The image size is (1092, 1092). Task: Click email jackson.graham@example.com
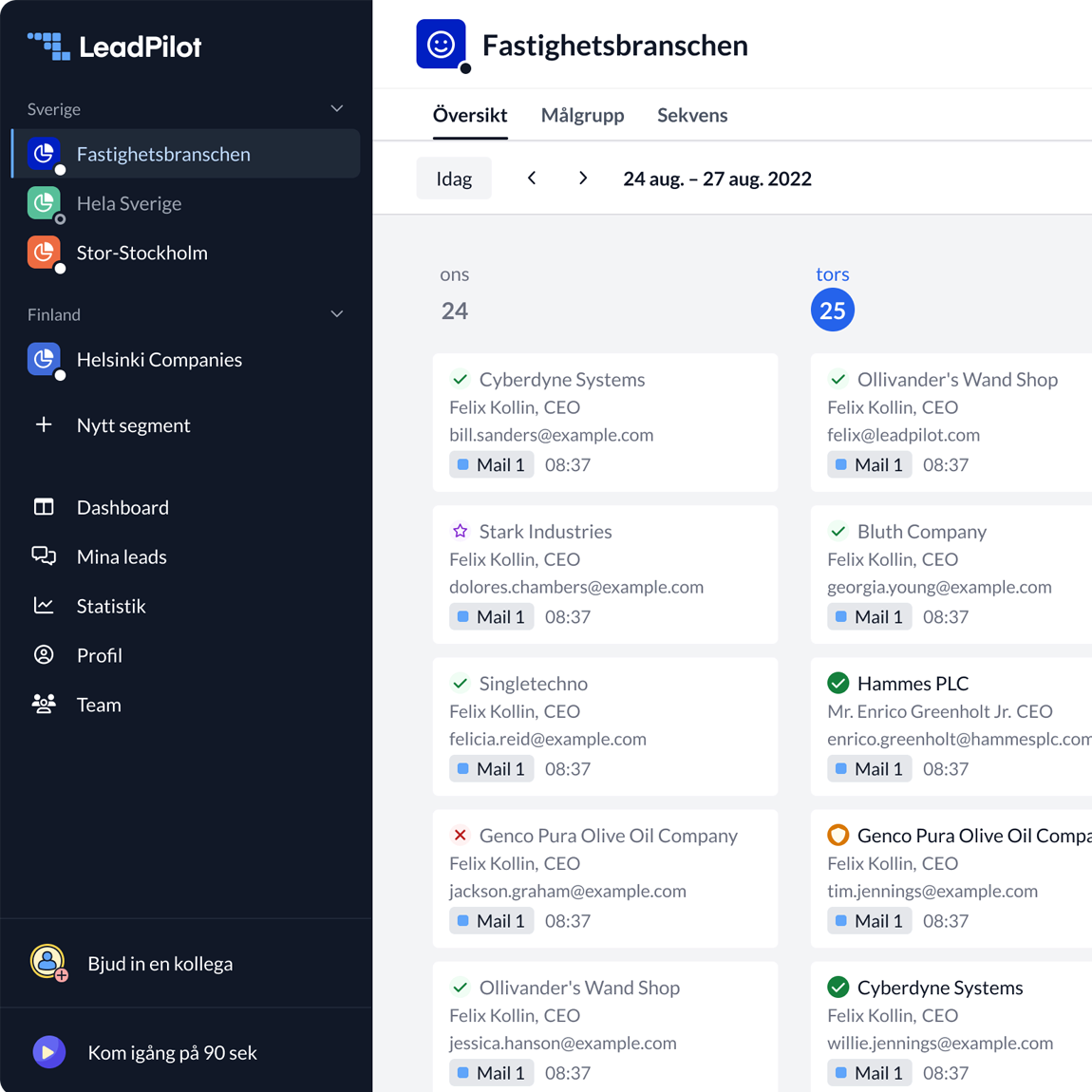pos(568,892)
